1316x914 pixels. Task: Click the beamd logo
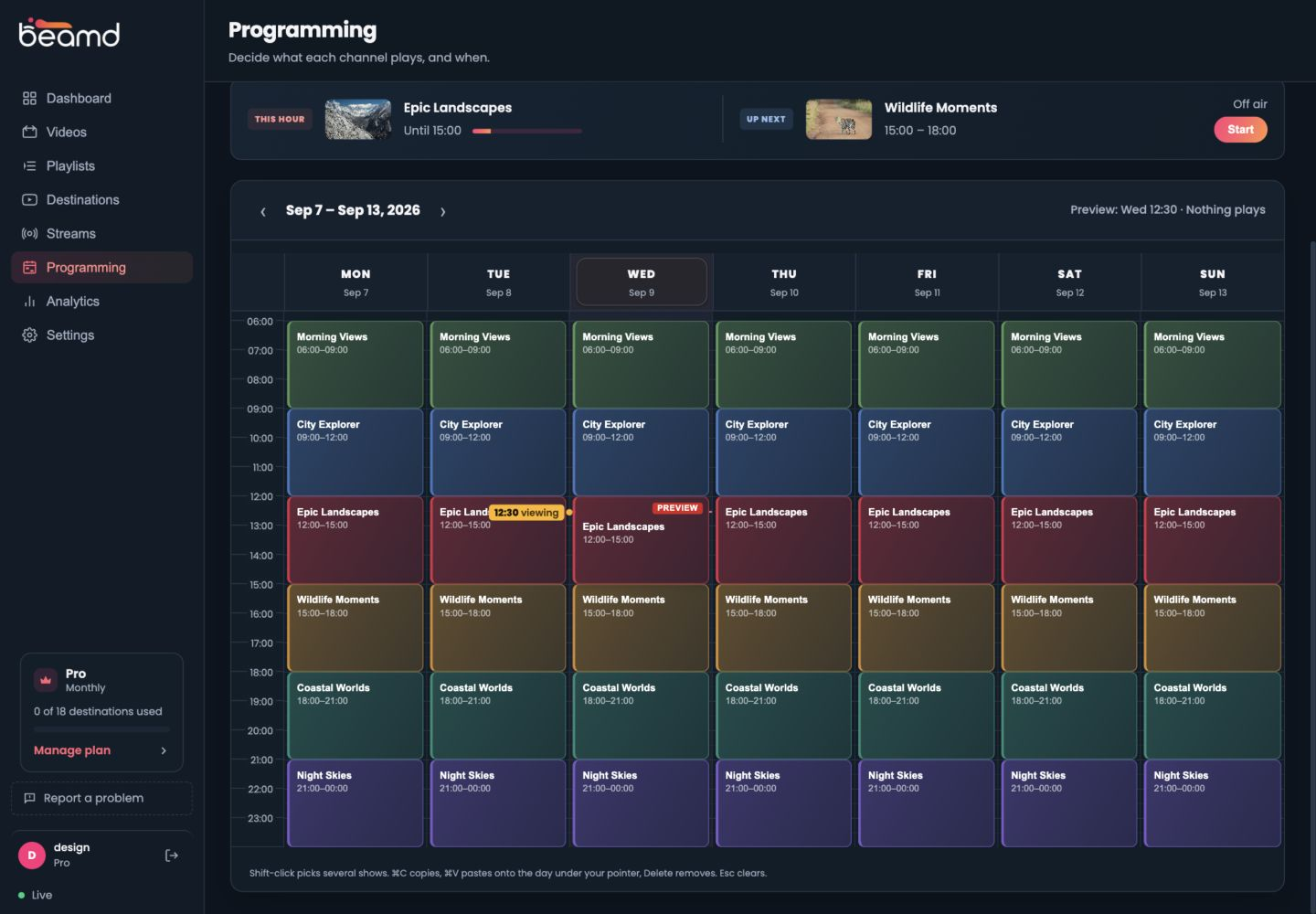69,33
